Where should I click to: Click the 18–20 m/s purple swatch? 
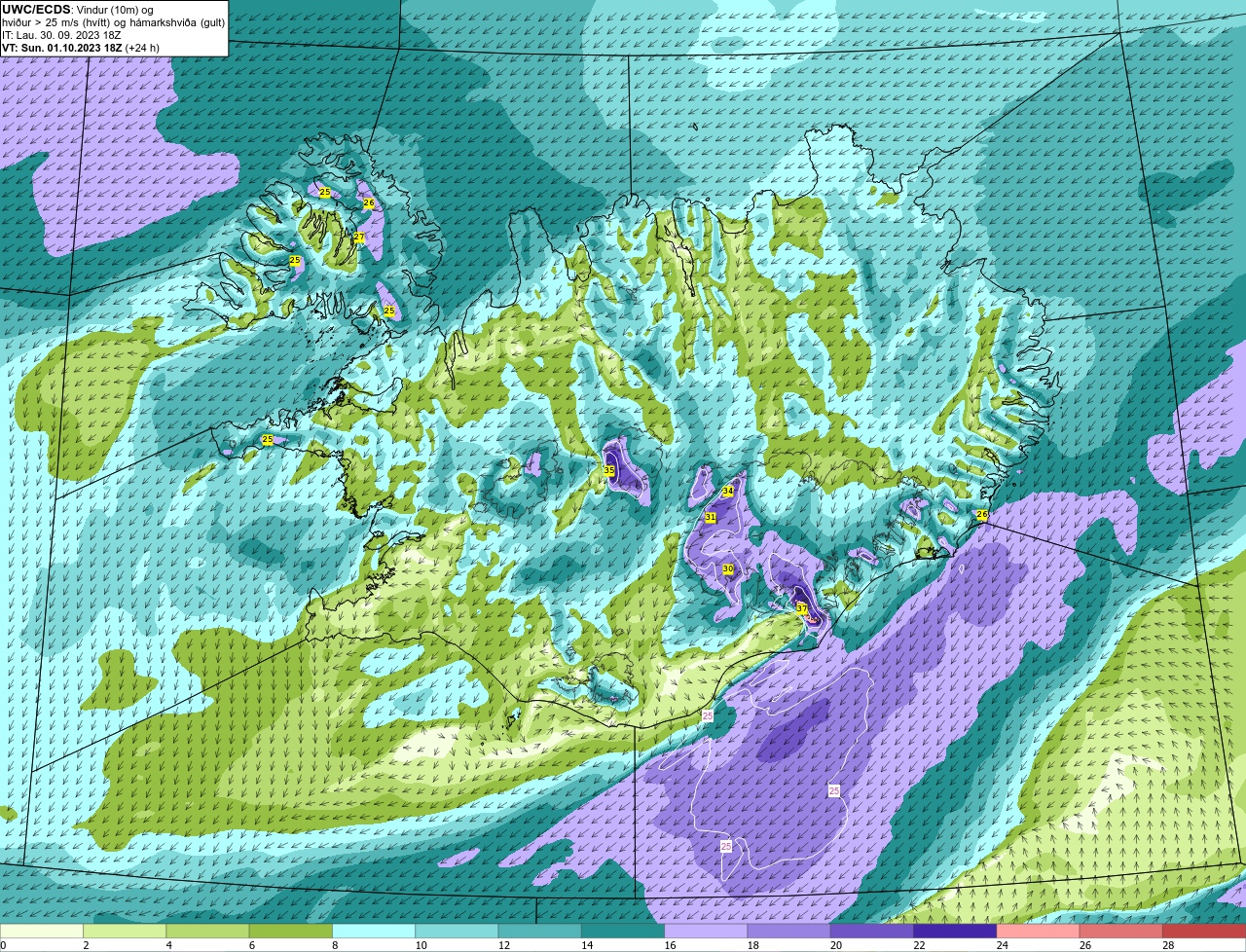click(788, 931)
